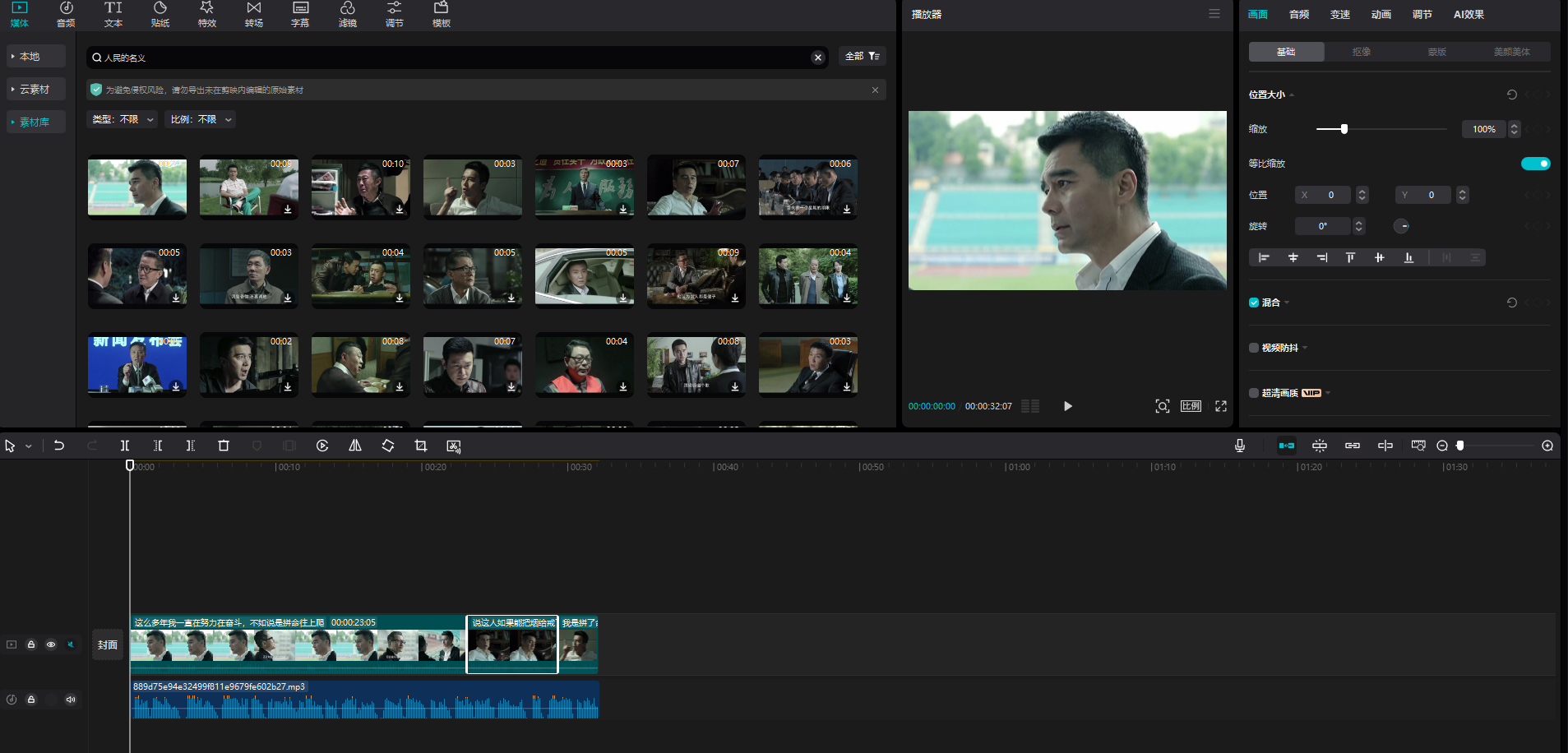Click the microphone record voiceover icon

[1240, 446]
